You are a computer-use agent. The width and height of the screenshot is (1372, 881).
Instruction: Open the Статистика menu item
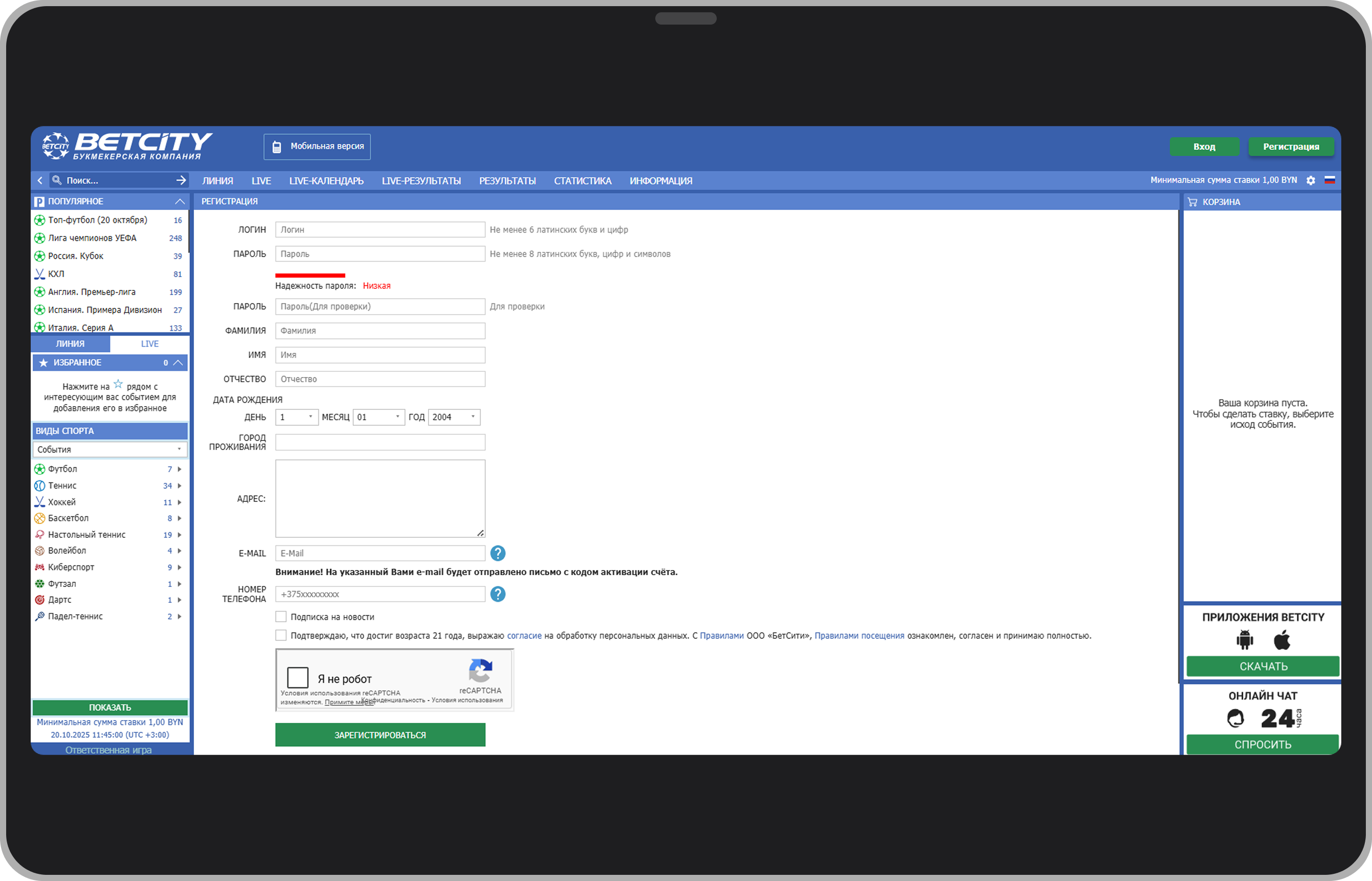pos(583,181)
